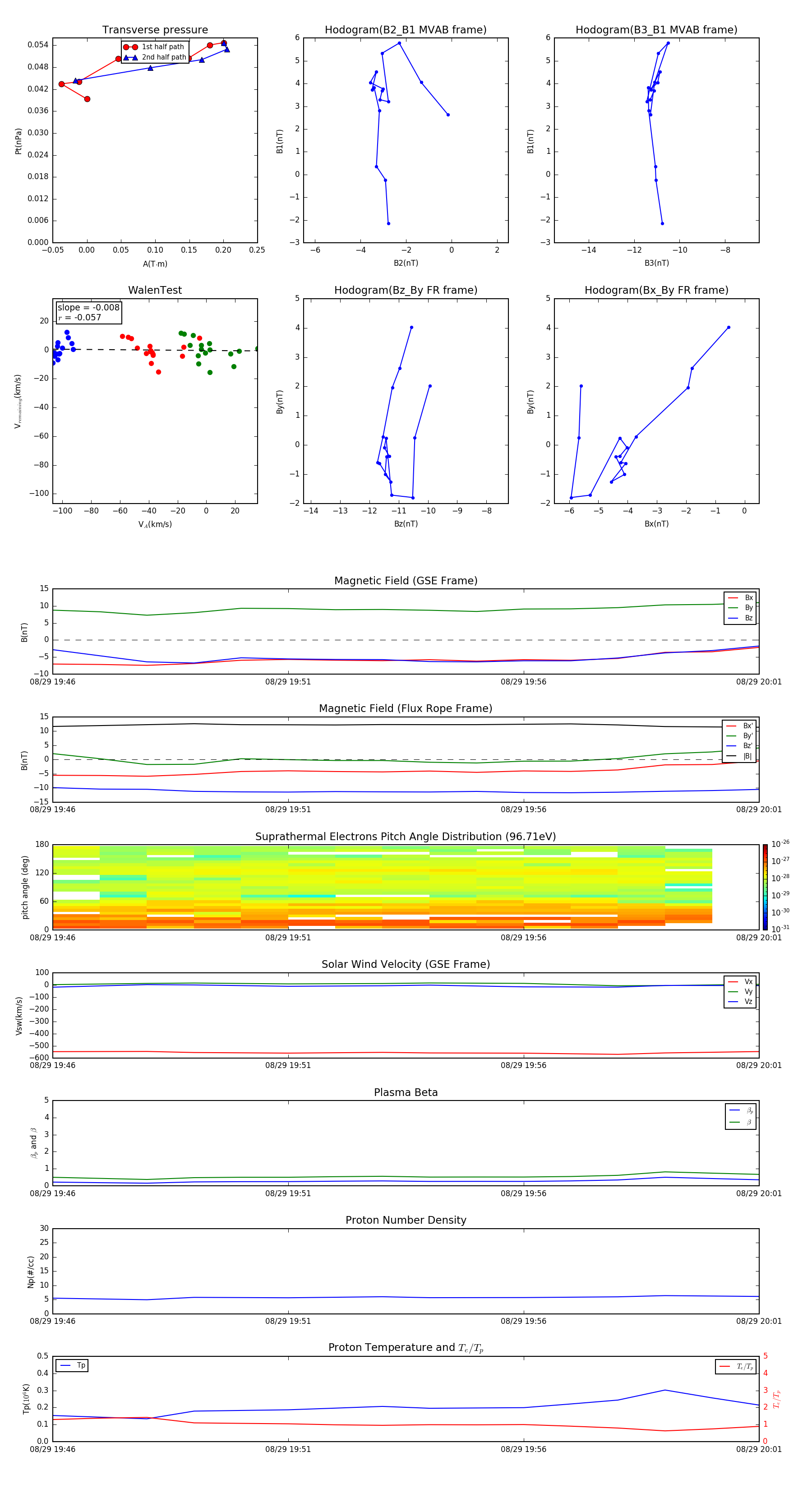Select the '1st half path' legend entry
Screen dimensions: 812x1489
coord(154,47)
